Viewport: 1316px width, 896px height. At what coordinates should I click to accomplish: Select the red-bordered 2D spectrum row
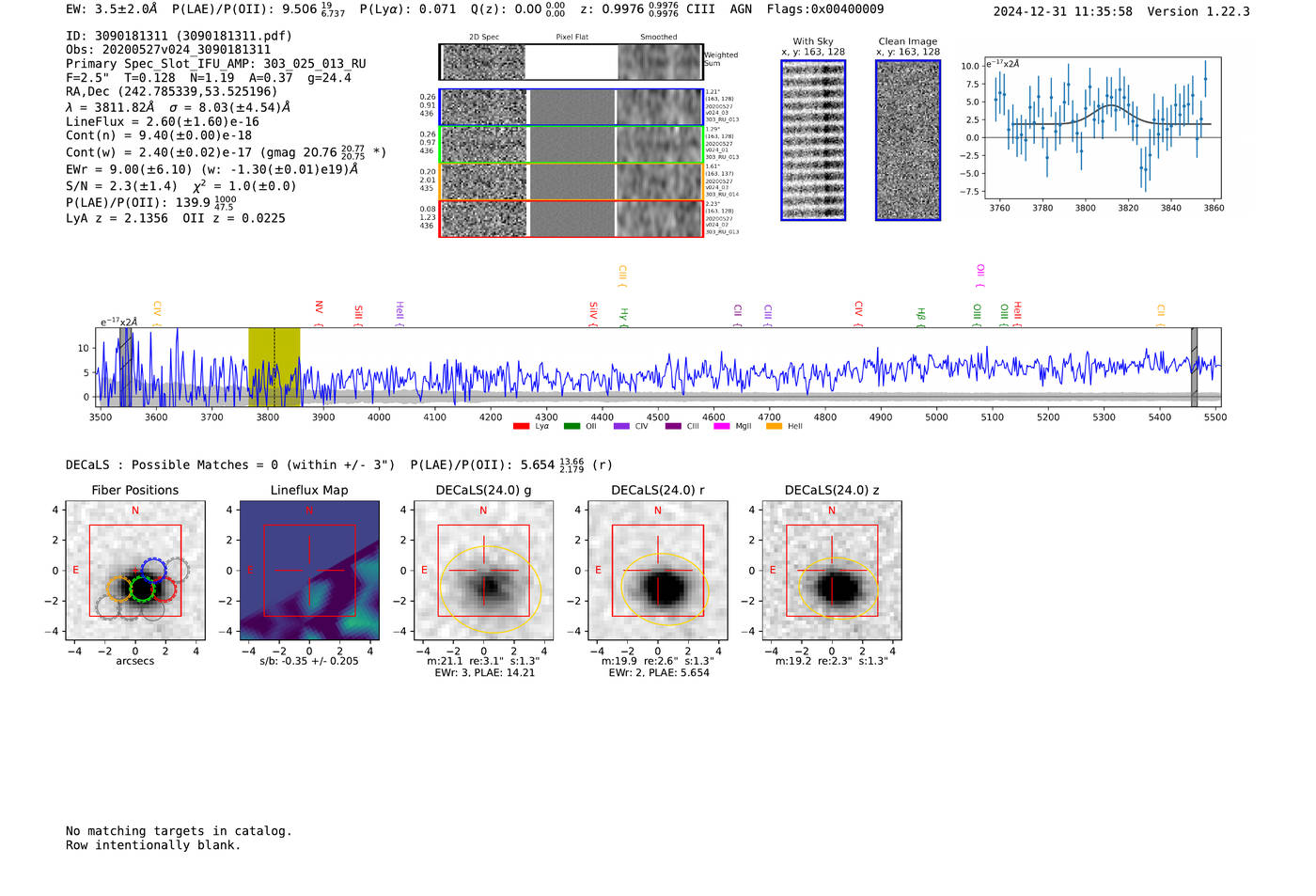click(x=571, y=219)
